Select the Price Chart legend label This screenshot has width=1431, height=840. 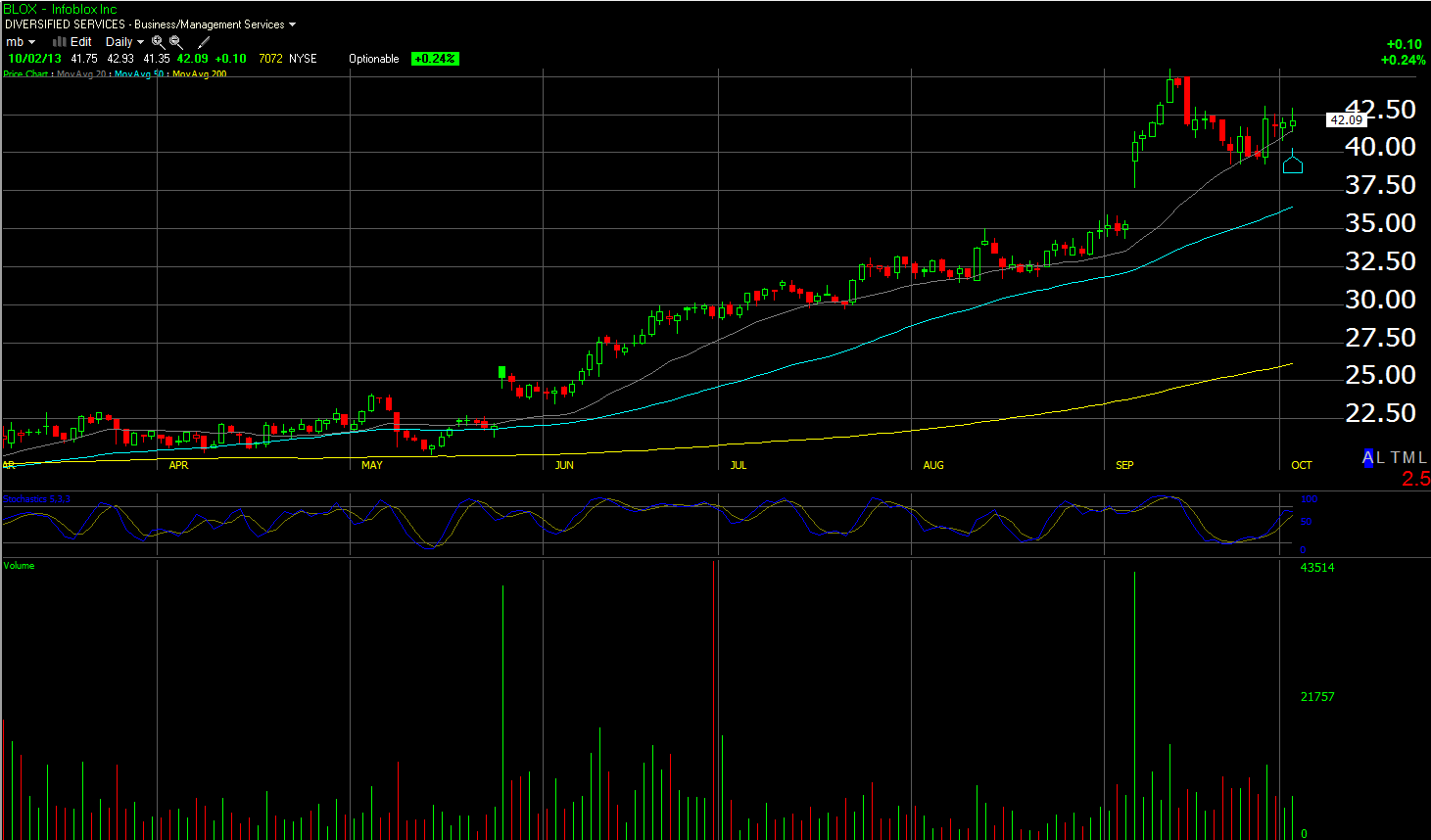[25, 74]
